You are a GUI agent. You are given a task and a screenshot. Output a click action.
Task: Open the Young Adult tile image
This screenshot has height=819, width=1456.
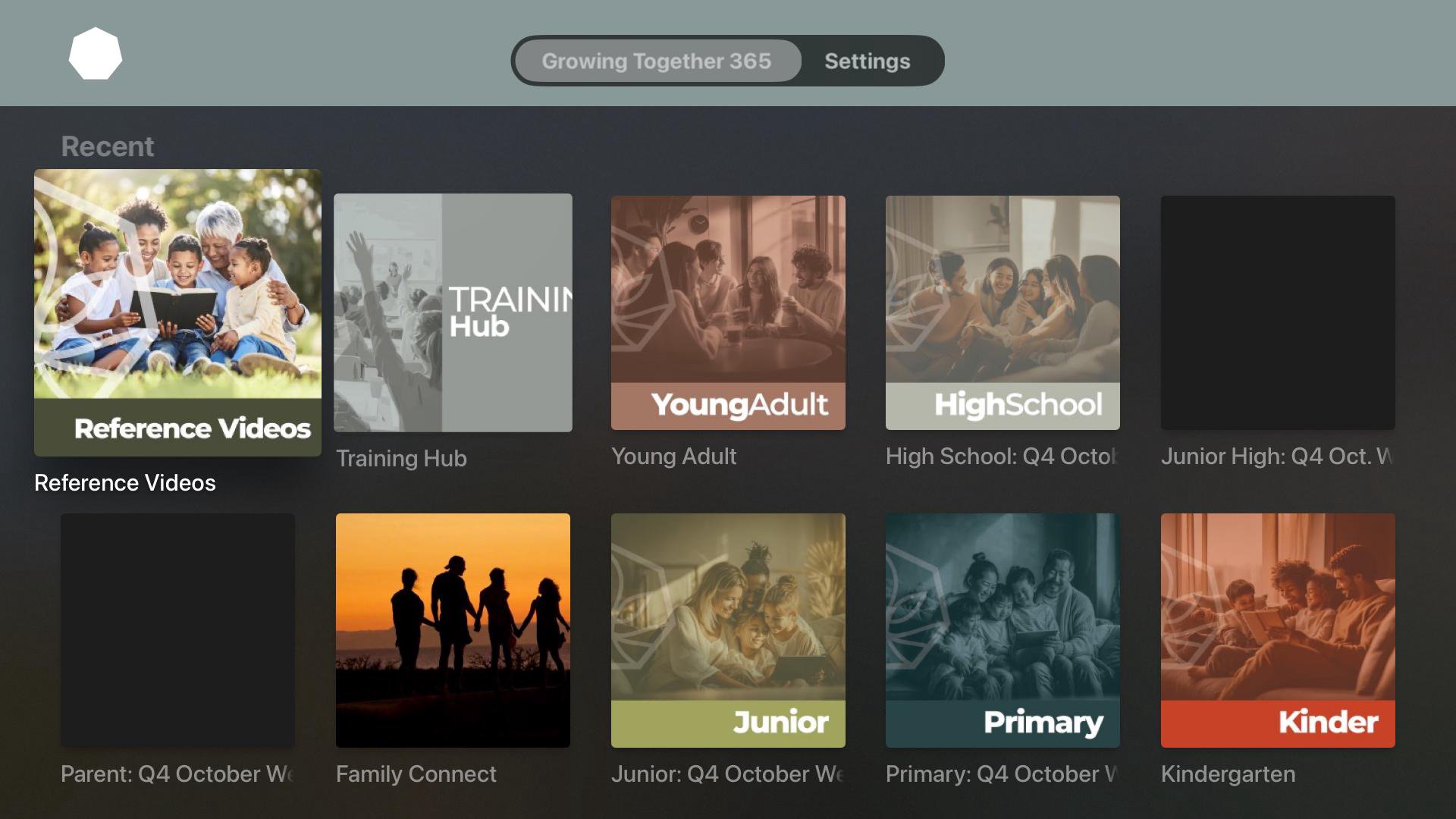[x=728, y=312]
